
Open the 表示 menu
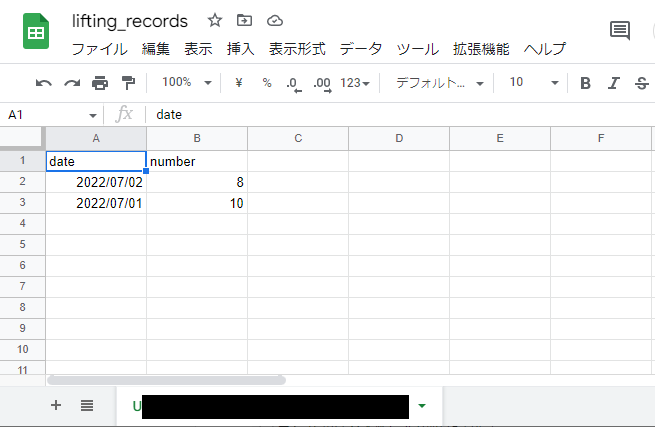198,49
